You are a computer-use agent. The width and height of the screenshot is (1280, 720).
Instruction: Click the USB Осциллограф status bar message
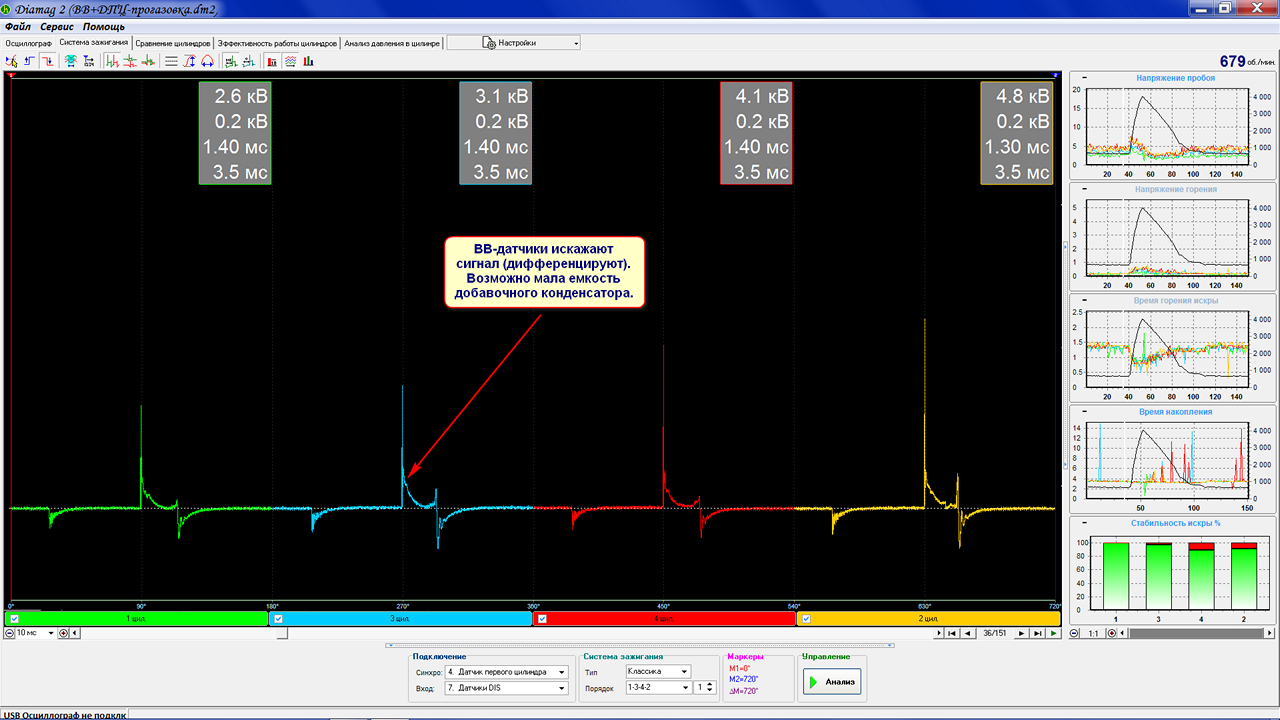coord(64,715)
